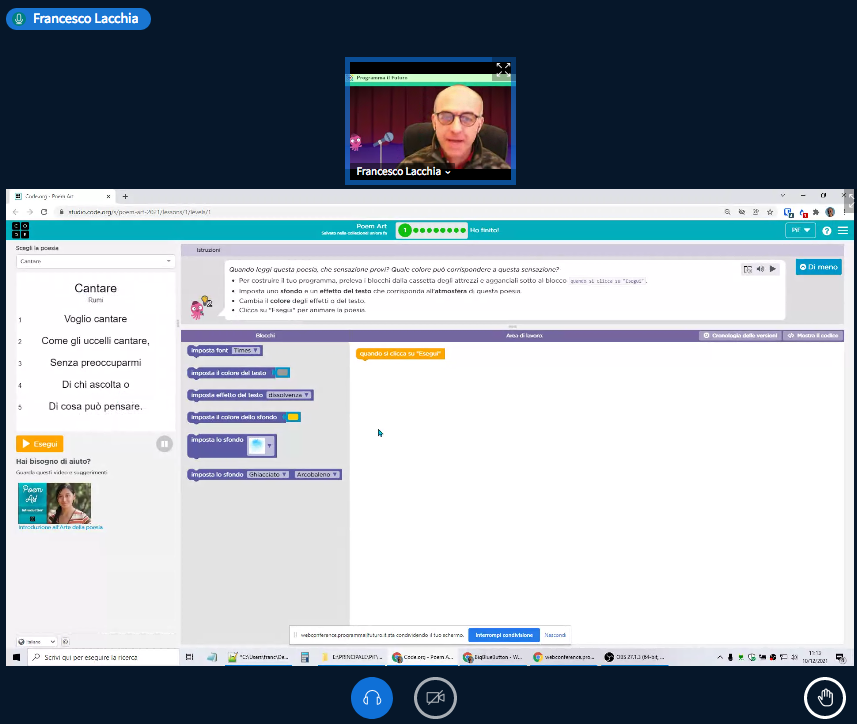Click the 'Nascondi' link in sharing bar
Viewport: 857px width, 724px height.
[555, 635]
